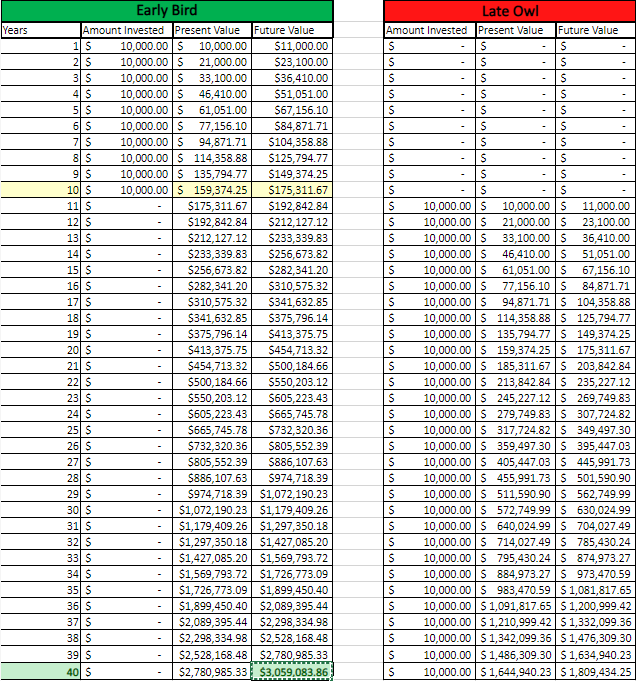Select Late Owl present value 455,991.73
The width and height of the screenshot is (636, 681).
point(516,478)
